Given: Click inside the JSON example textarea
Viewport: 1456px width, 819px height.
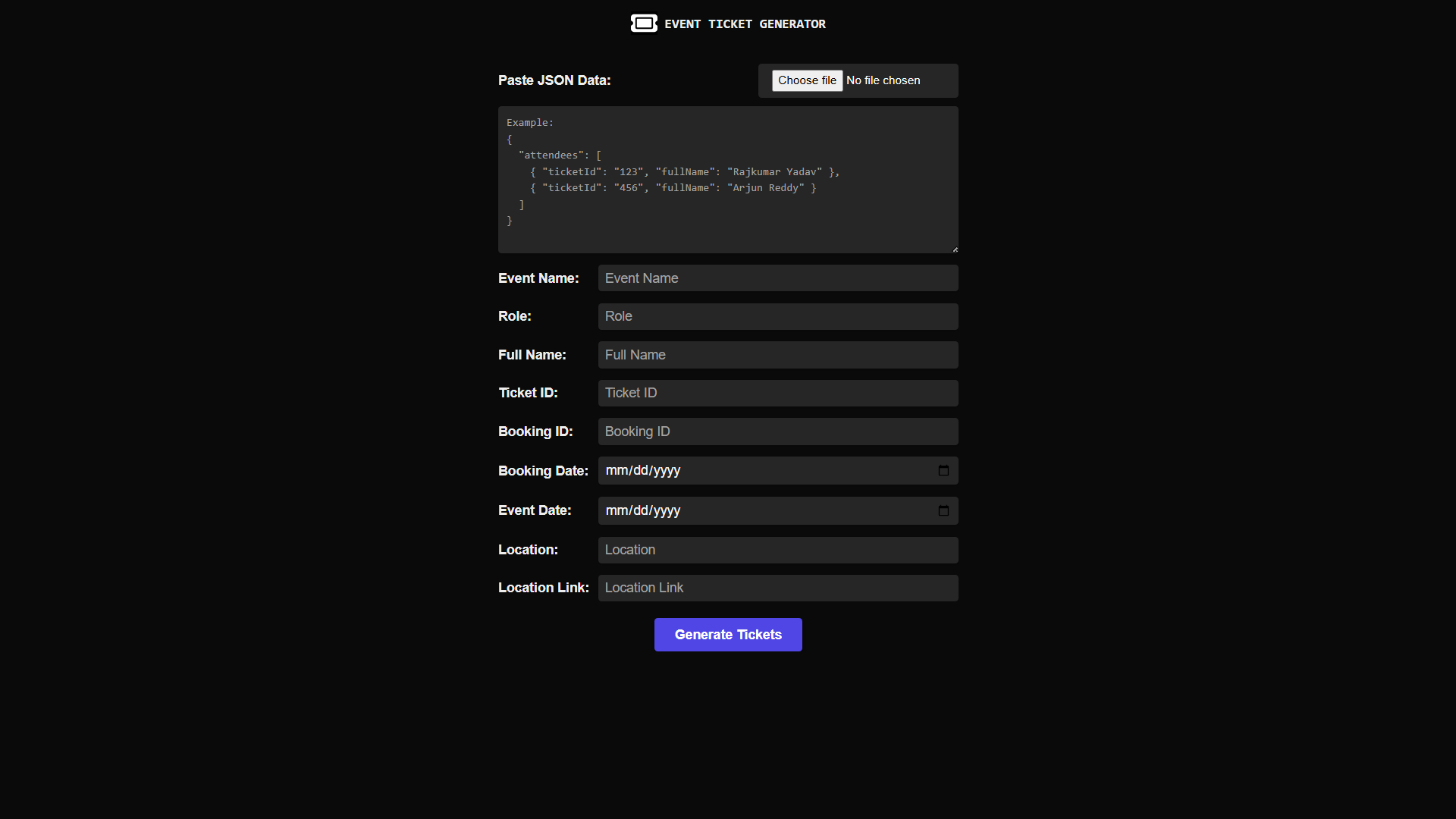Looking at the screenshot, I should [x=728, y=180].
